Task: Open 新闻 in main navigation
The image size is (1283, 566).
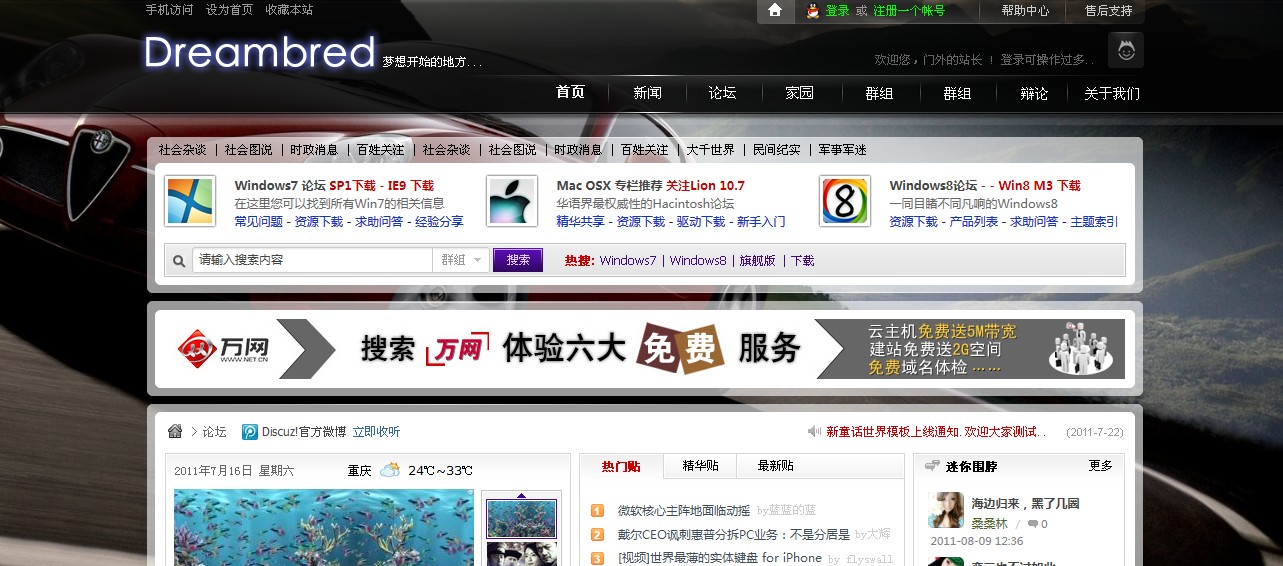Action: [647, 93]
